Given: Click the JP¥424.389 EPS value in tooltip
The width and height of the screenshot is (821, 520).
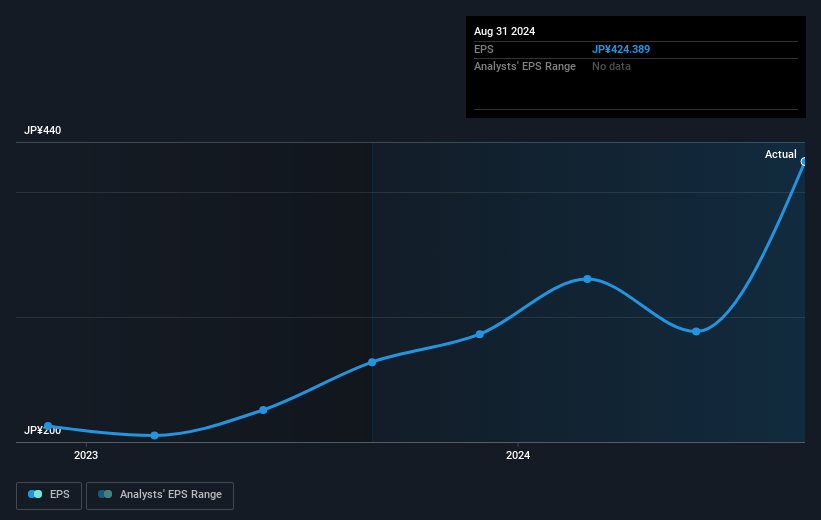Looking at the screenshot, I should [x=621, y=49].
